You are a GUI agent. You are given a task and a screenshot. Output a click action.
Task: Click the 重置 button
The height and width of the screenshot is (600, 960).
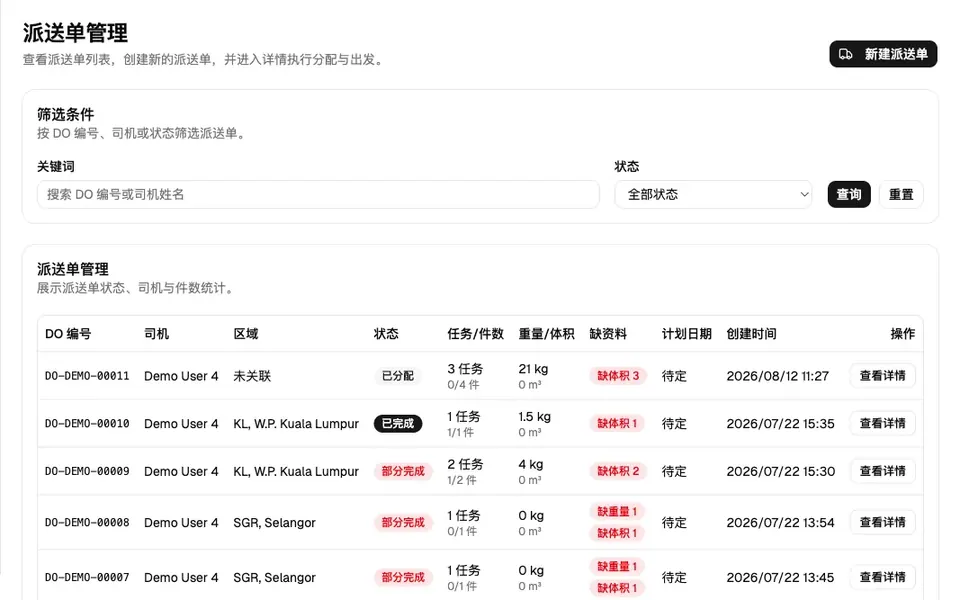pyautogui.click(x=901, y=195)
